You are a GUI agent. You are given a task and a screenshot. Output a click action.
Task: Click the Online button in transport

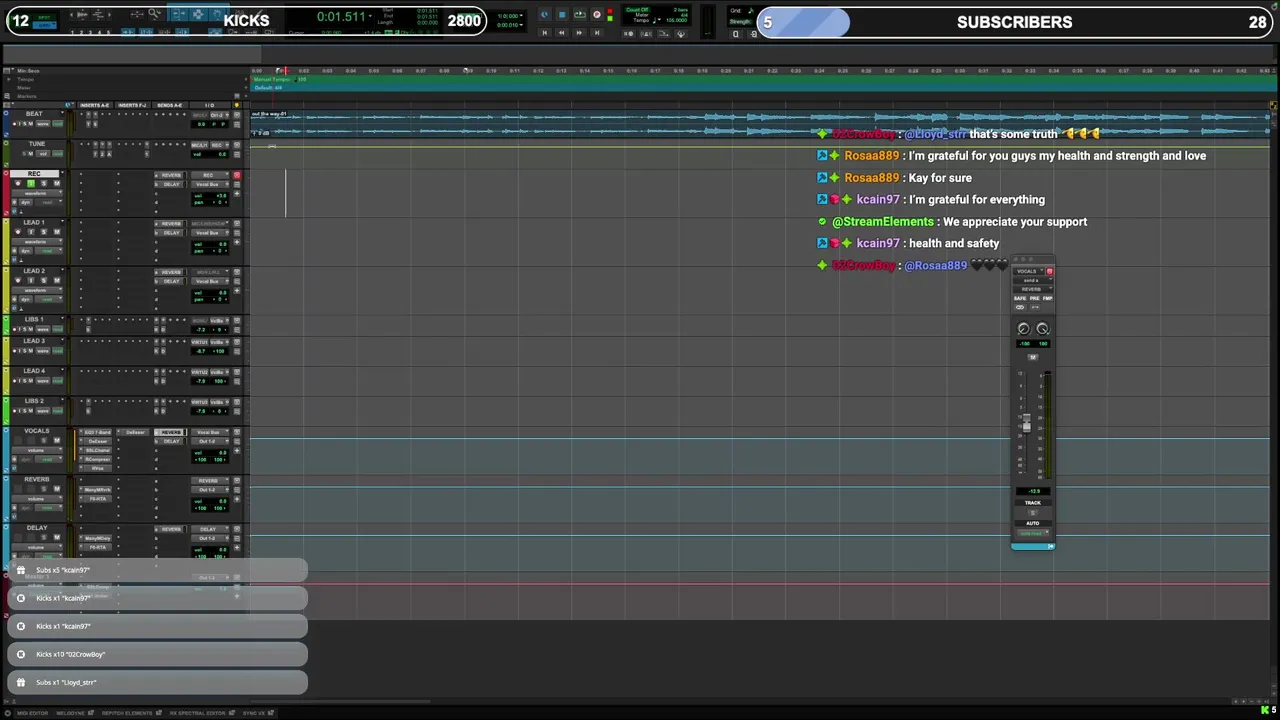point(545,15)
